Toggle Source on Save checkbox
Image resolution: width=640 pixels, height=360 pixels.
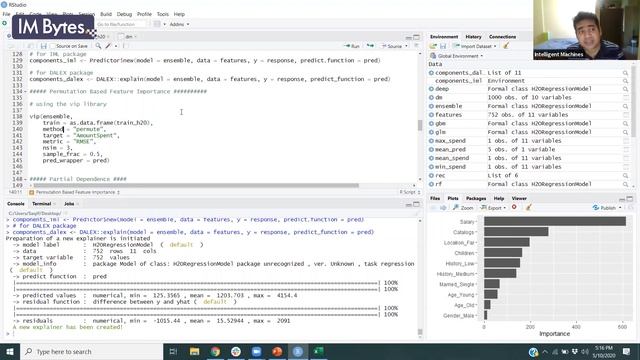click(x=53, y=46)
